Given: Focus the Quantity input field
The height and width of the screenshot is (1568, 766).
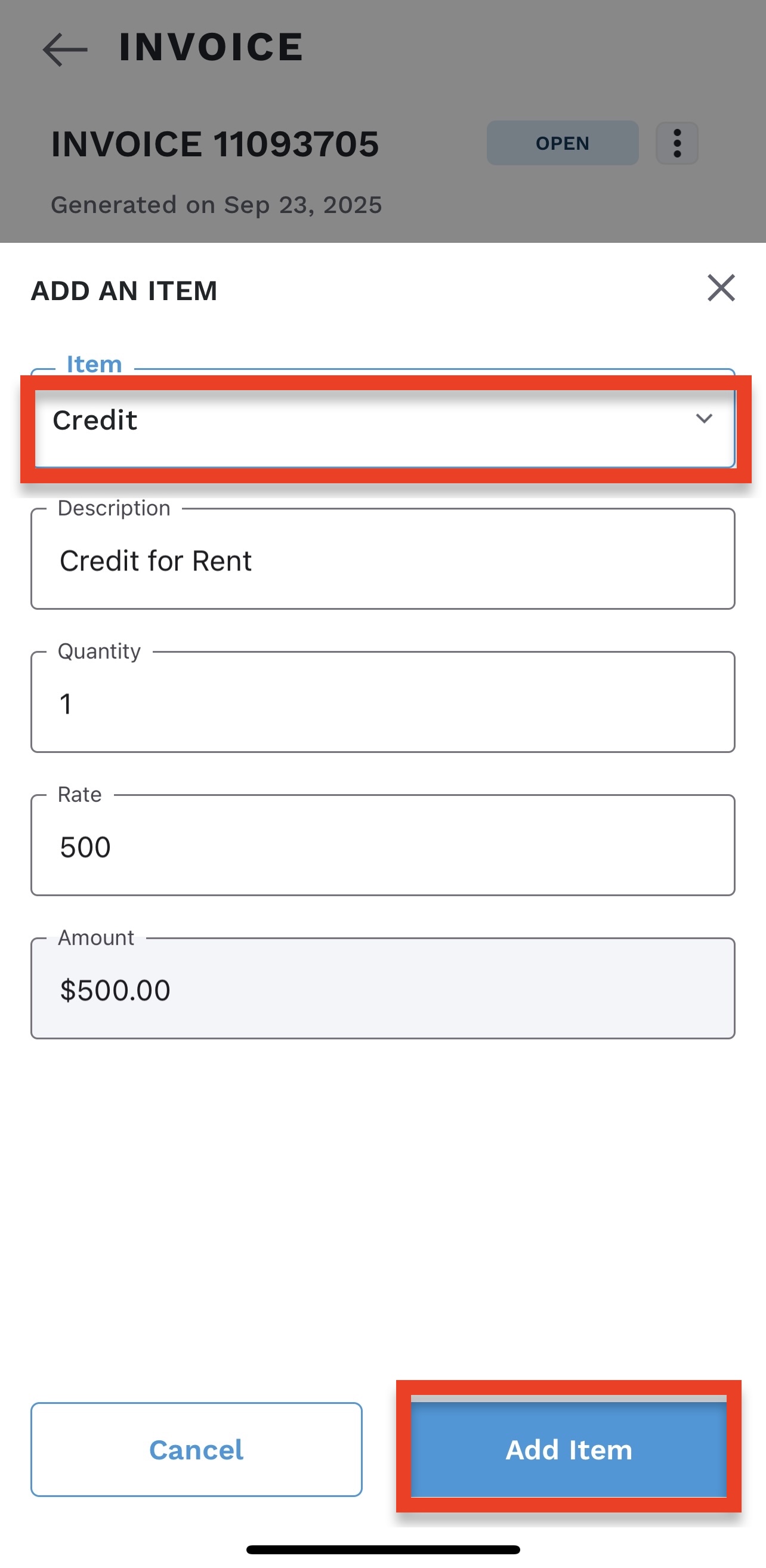Looking at the screenshot, I should (382, 703).
